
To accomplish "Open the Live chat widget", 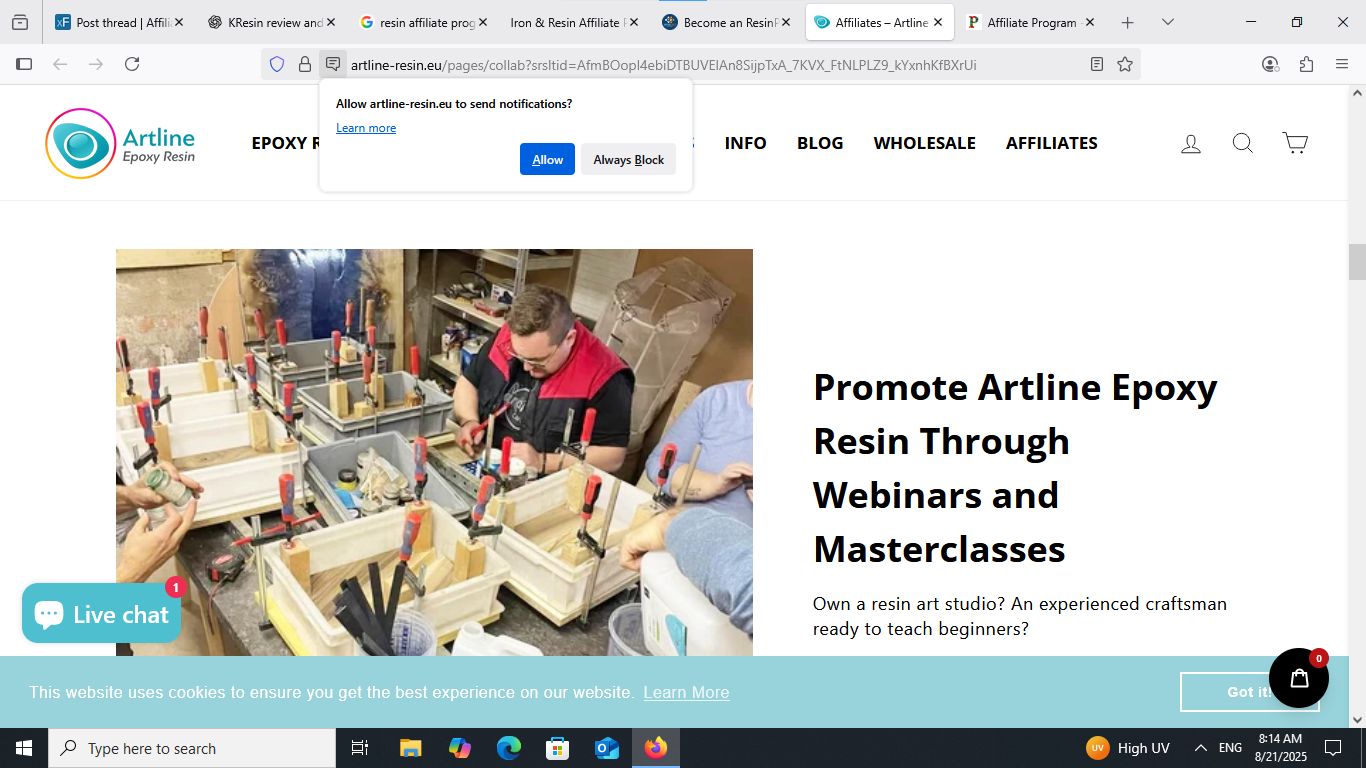I will pyautogui.click(x=102, y=614).
